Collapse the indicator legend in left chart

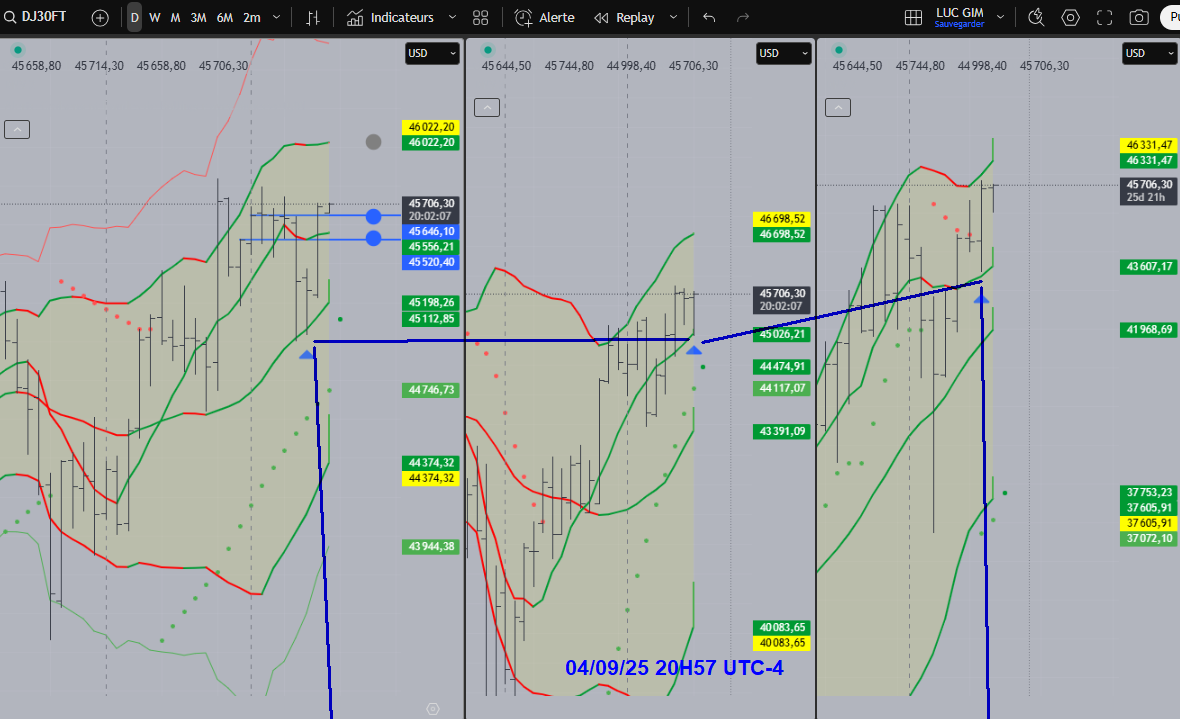click(x=17, y=129)
